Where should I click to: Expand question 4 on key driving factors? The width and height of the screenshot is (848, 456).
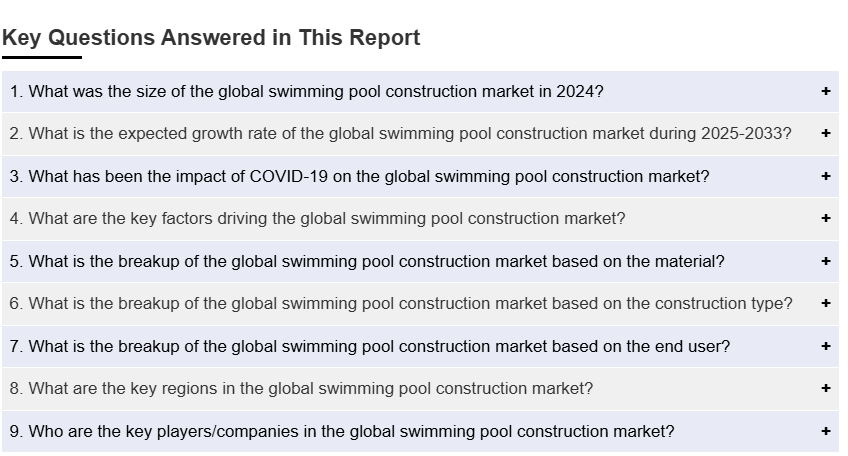(318, 218)
